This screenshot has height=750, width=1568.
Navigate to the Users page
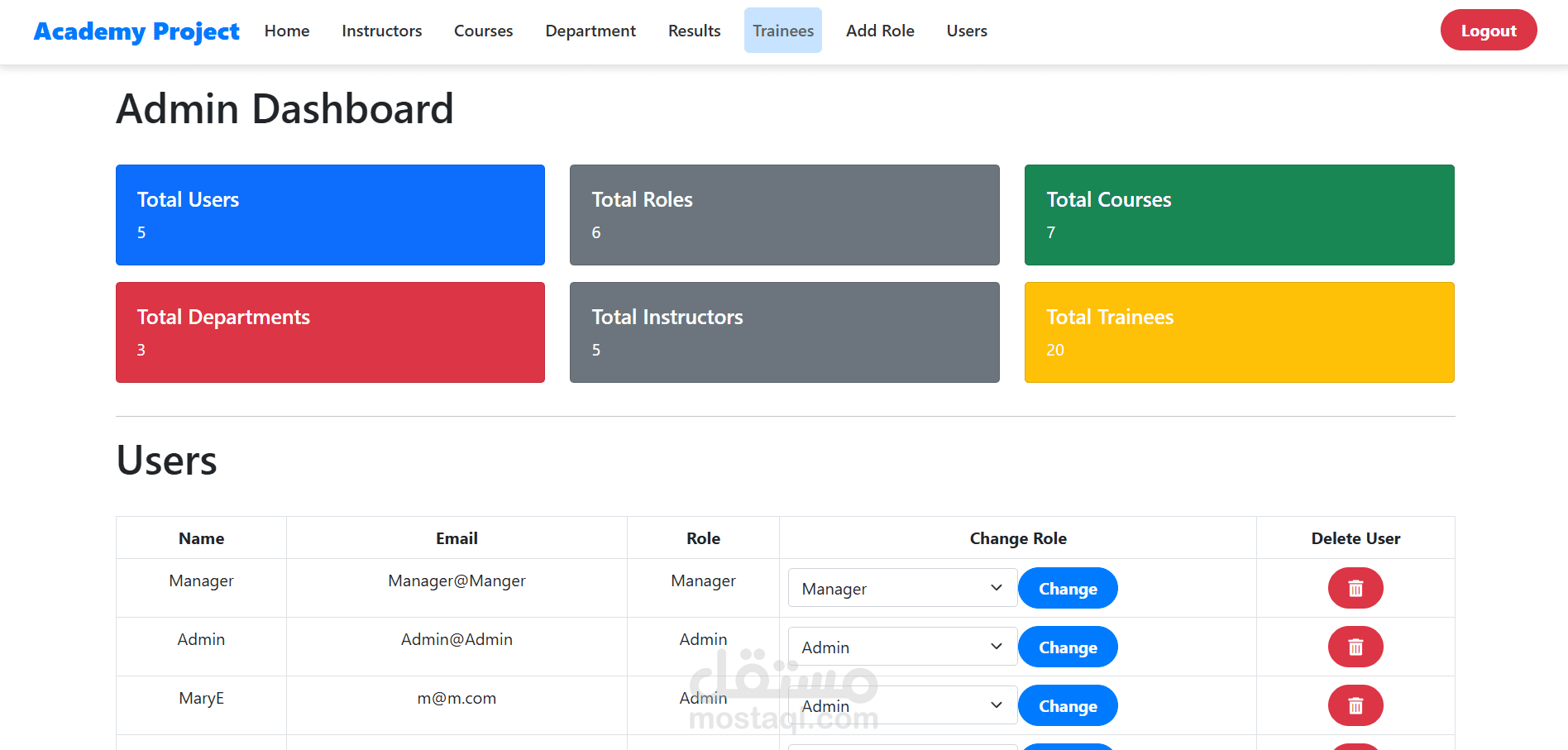click(966, 31)
